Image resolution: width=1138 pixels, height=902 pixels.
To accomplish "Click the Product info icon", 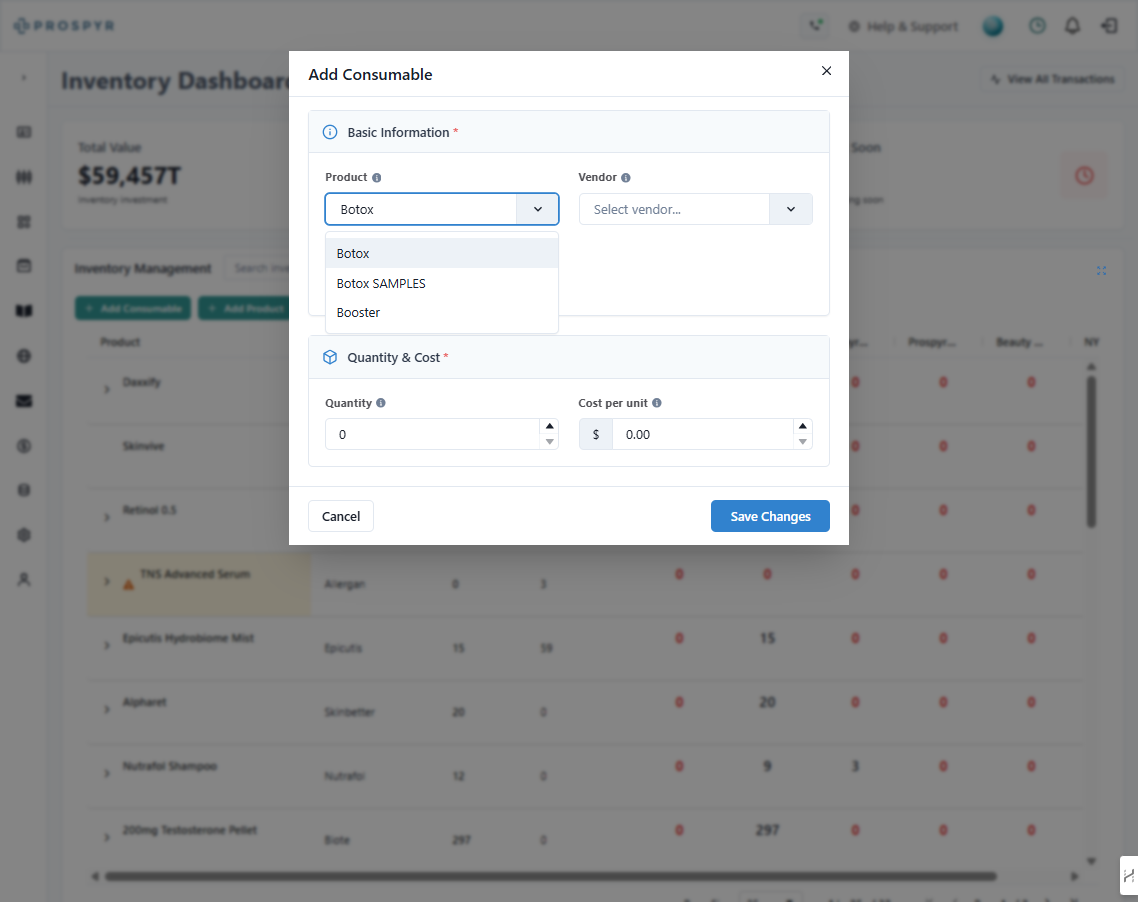I will [x=377, y=178].
